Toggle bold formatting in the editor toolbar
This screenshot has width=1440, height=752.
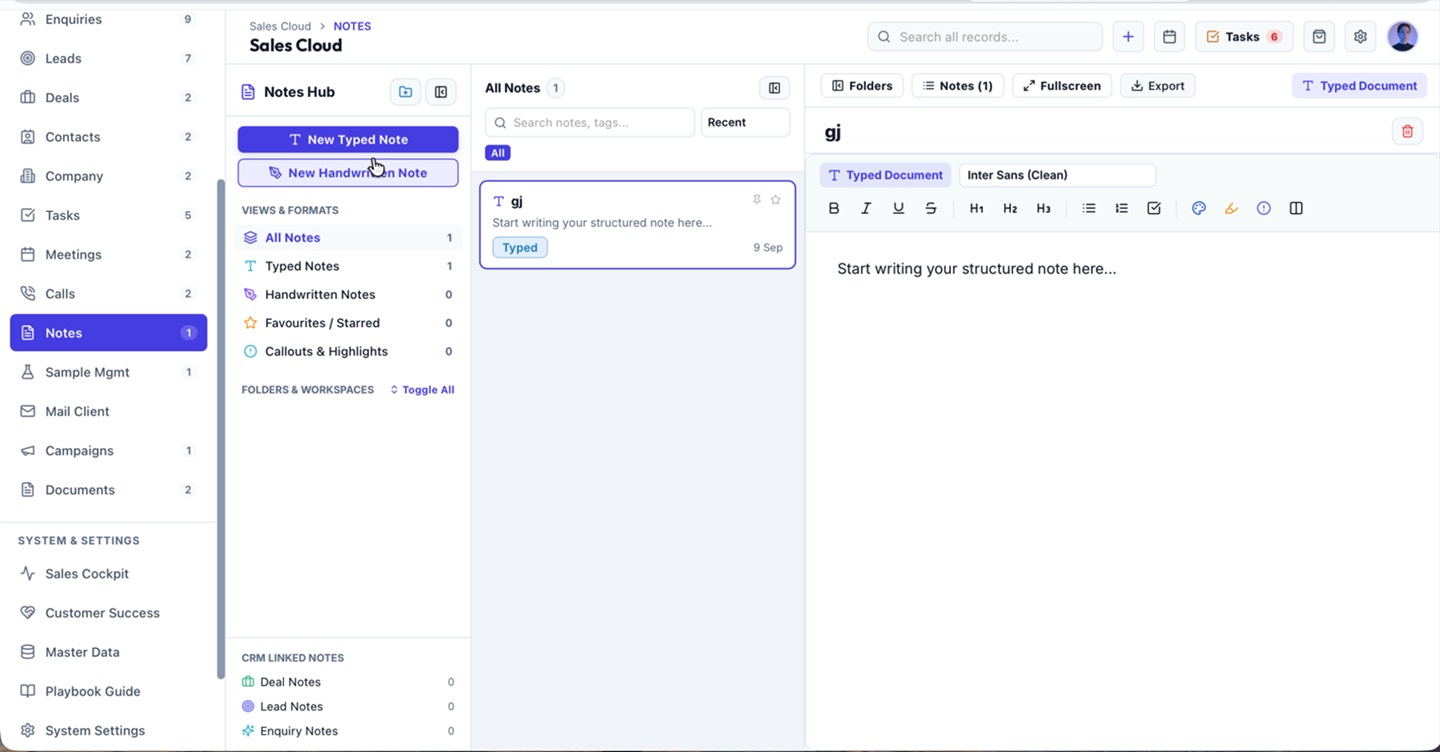pos(834,208)
